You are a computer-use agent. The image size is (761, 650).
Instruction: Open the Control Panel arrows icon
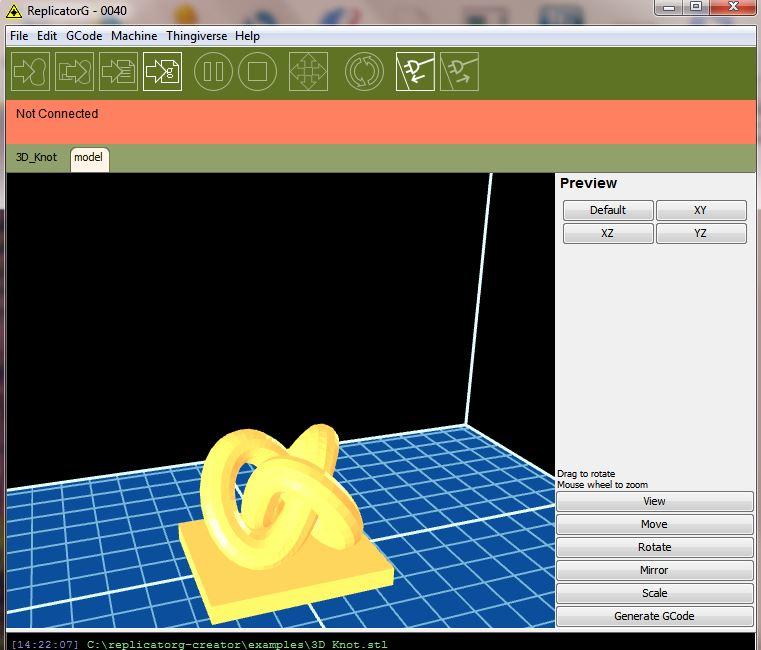point(308,72)
